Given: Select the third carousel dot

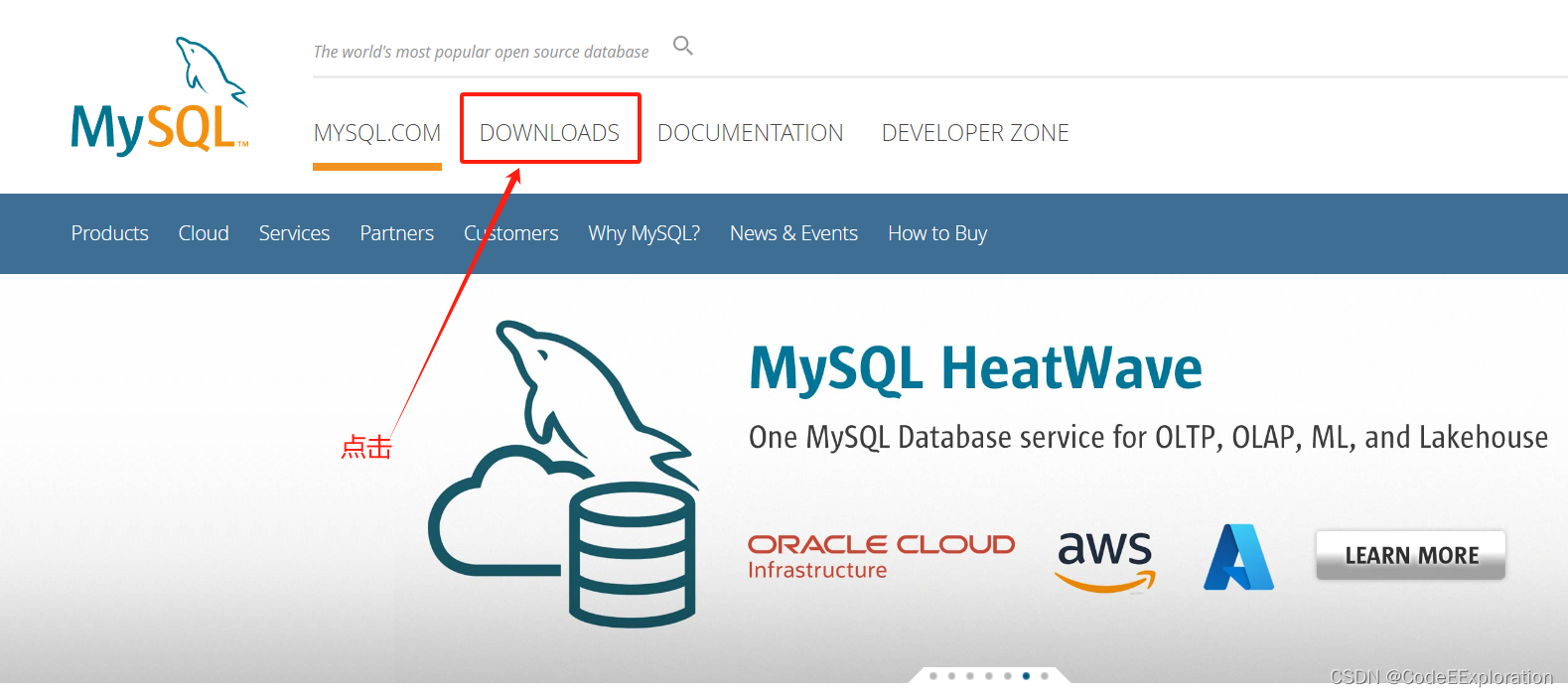Looking at the screenshot, I should point(970,676).
